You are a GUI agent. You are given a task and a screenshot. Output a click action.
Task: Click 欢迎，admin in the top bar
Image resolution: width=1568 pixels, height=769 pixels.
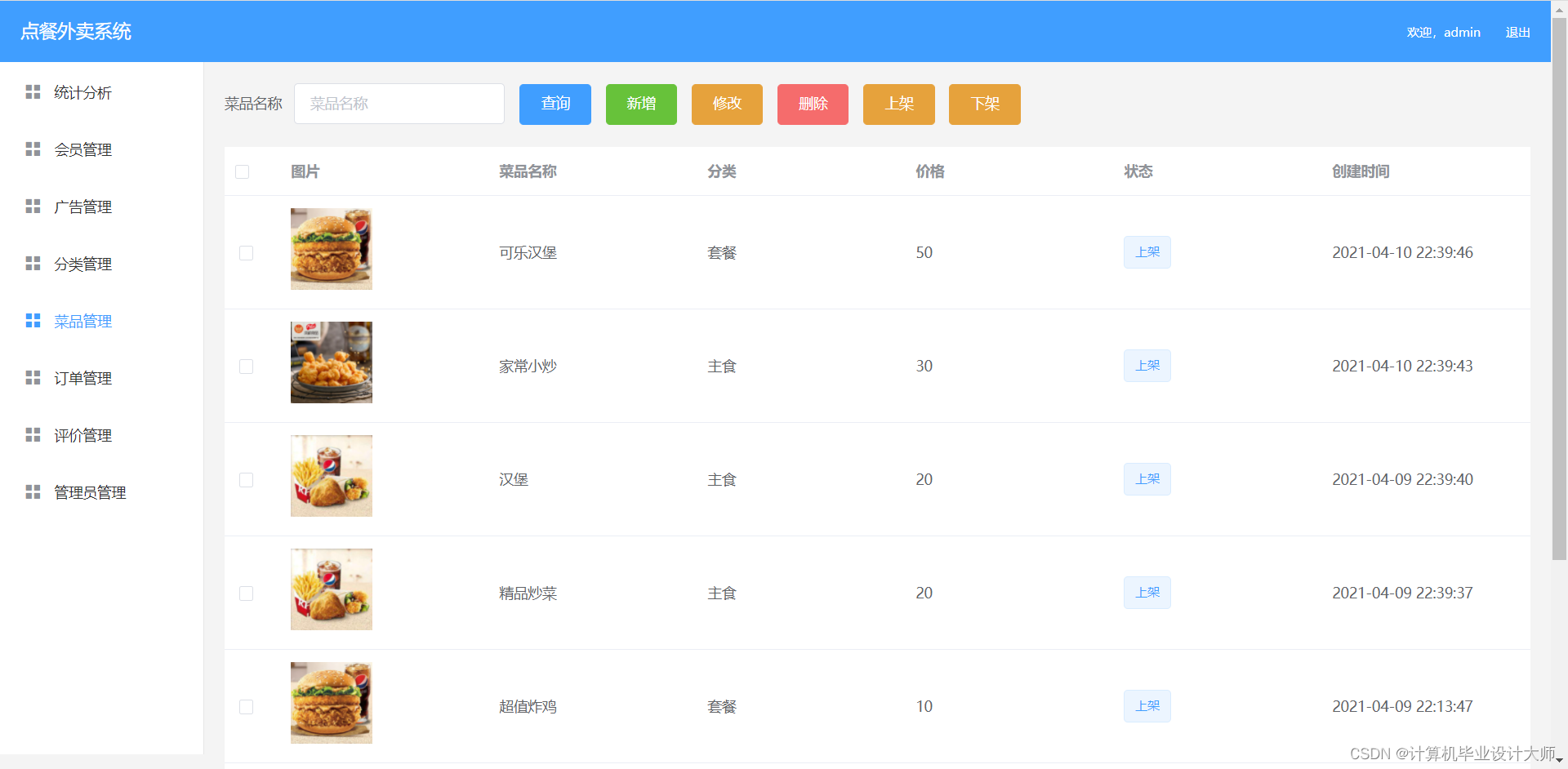(x=1444, y=32)
